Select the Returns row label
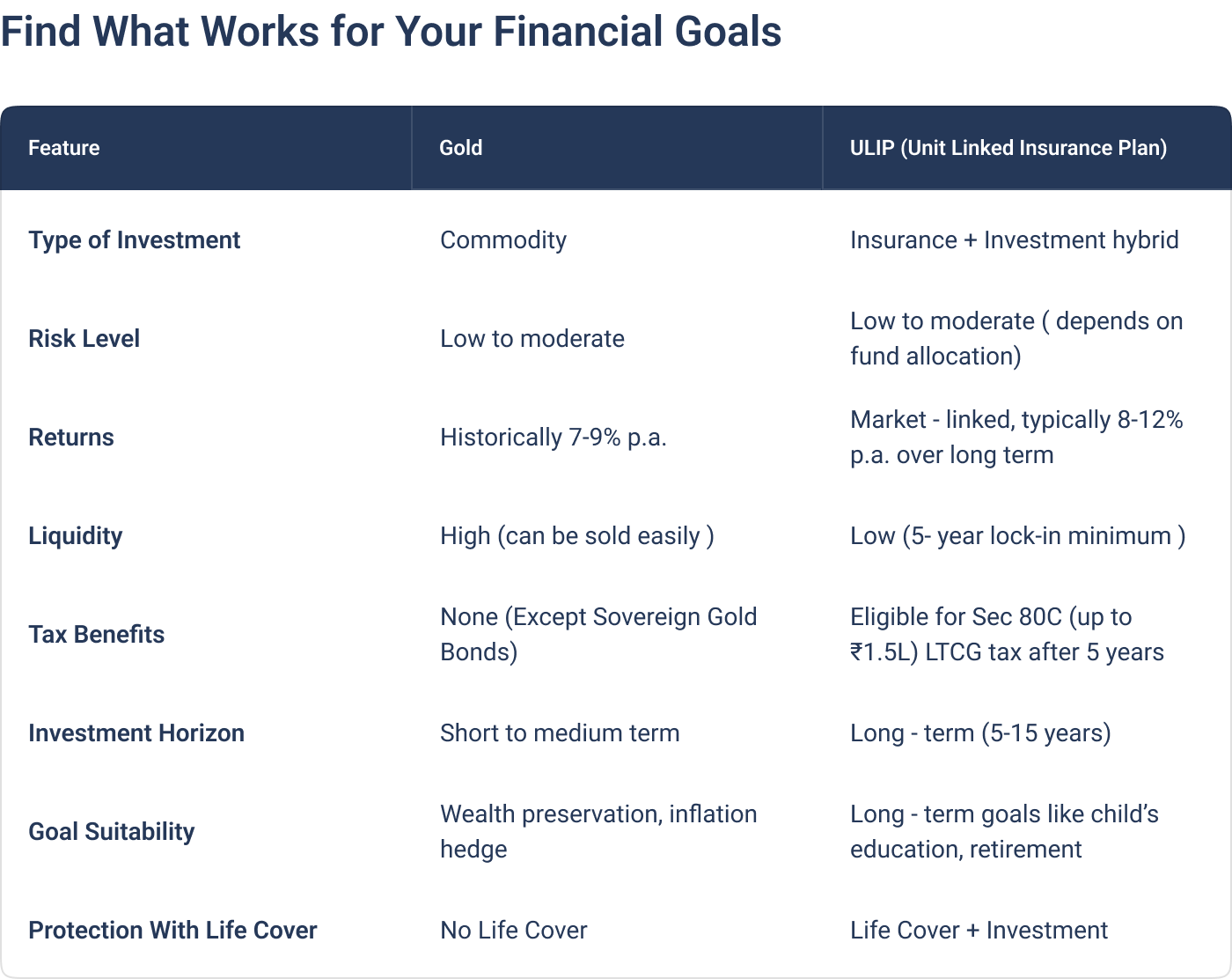Screen dimensions: 1232x979 click(71, 438)
